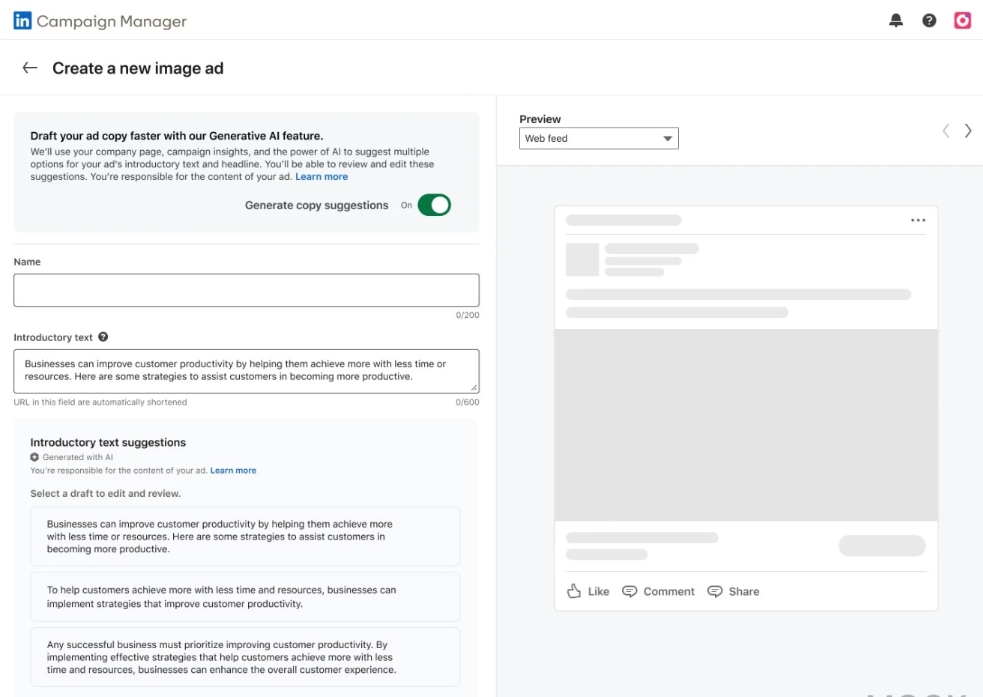Click the placeholder call-to-action button in preview

[x=882, y=545]
